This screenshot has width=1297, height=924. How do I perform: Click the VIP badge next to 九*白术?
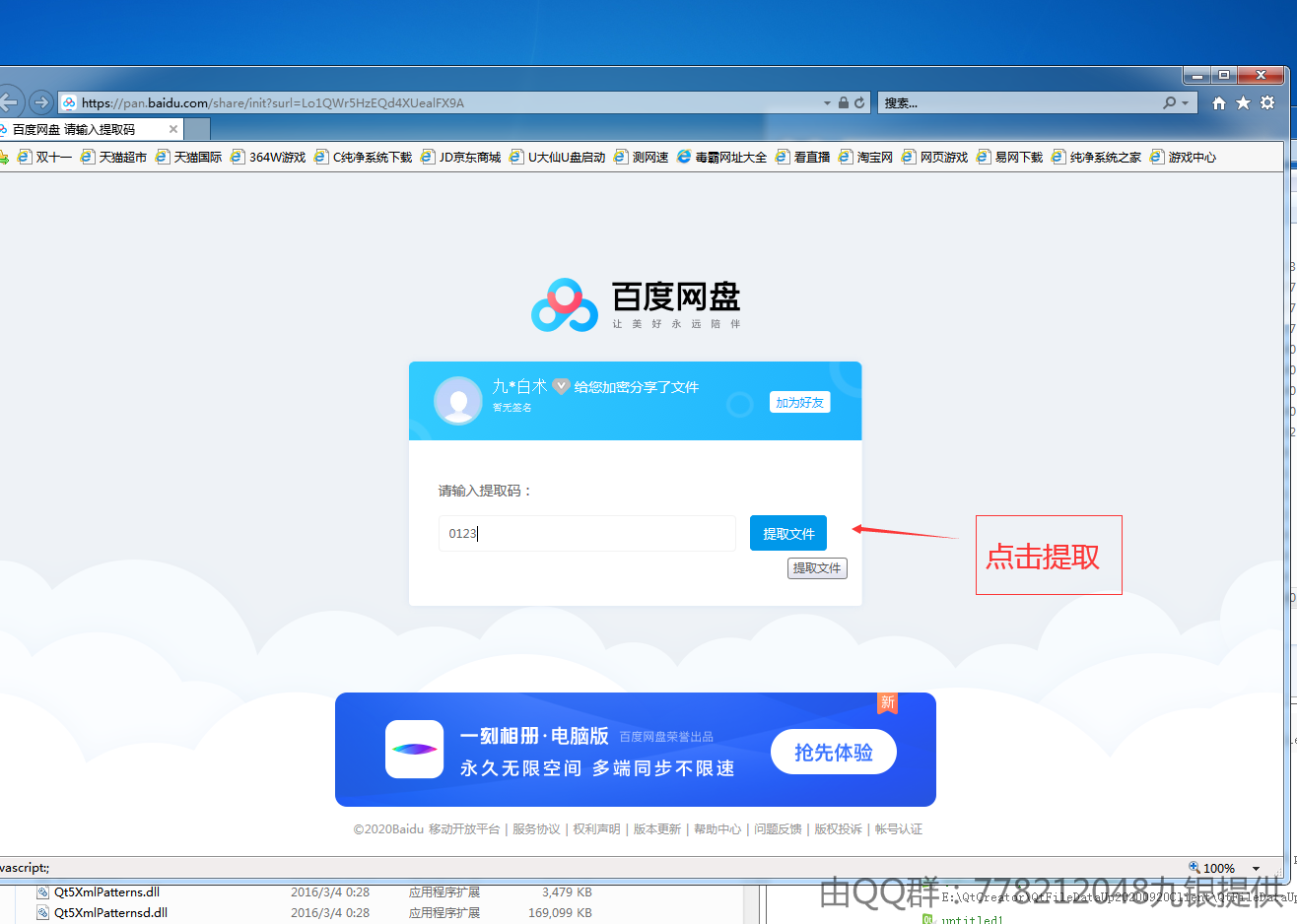click(x=561, y=386)
